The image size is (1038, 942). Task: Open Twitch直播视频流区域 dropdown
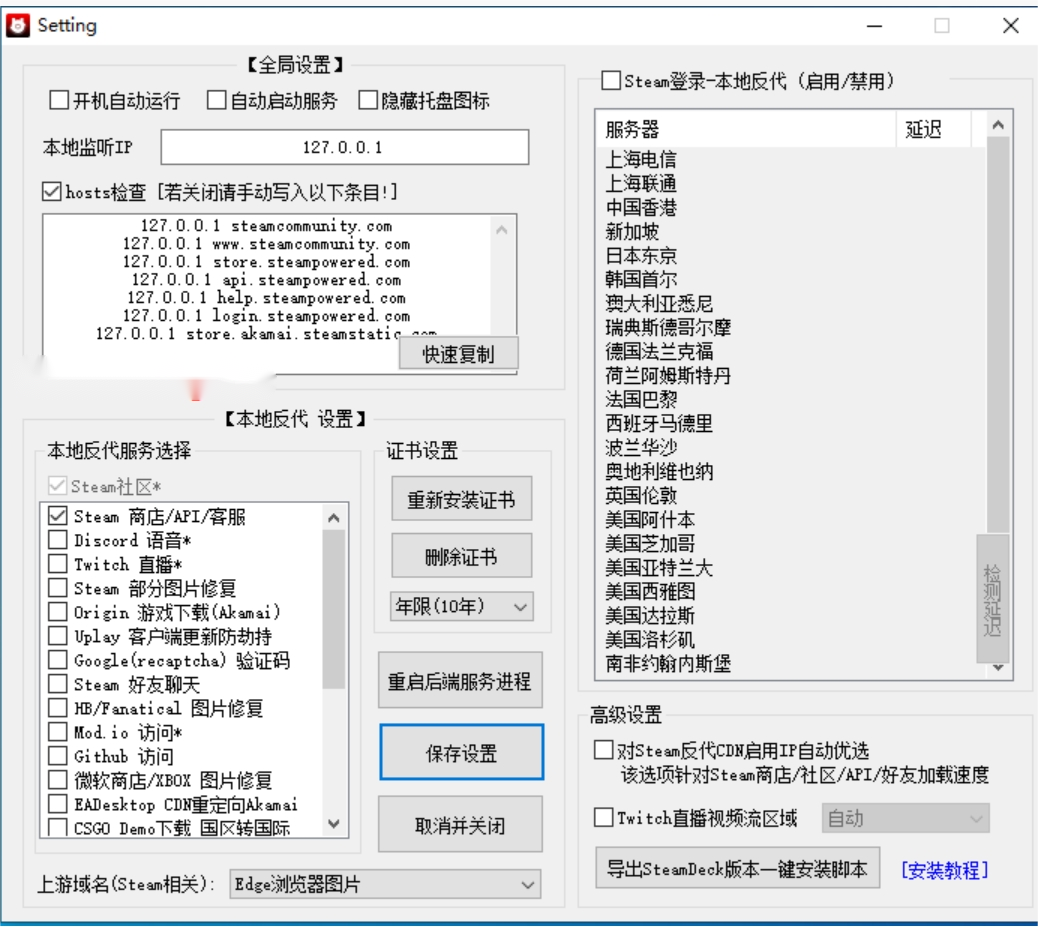pyautogui.click(x=905, y=818)
